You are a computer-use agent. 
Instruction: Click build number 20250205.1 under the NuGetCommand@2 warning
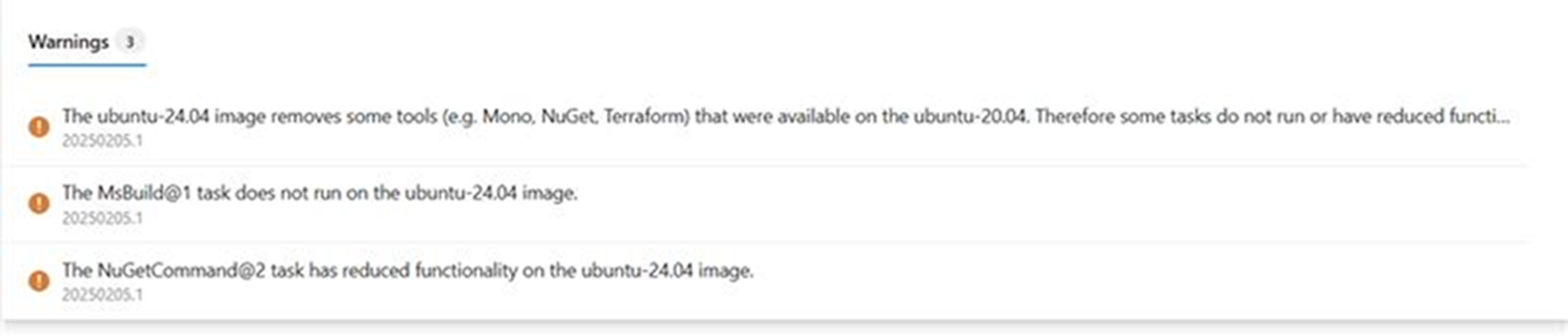coord(102,295)
